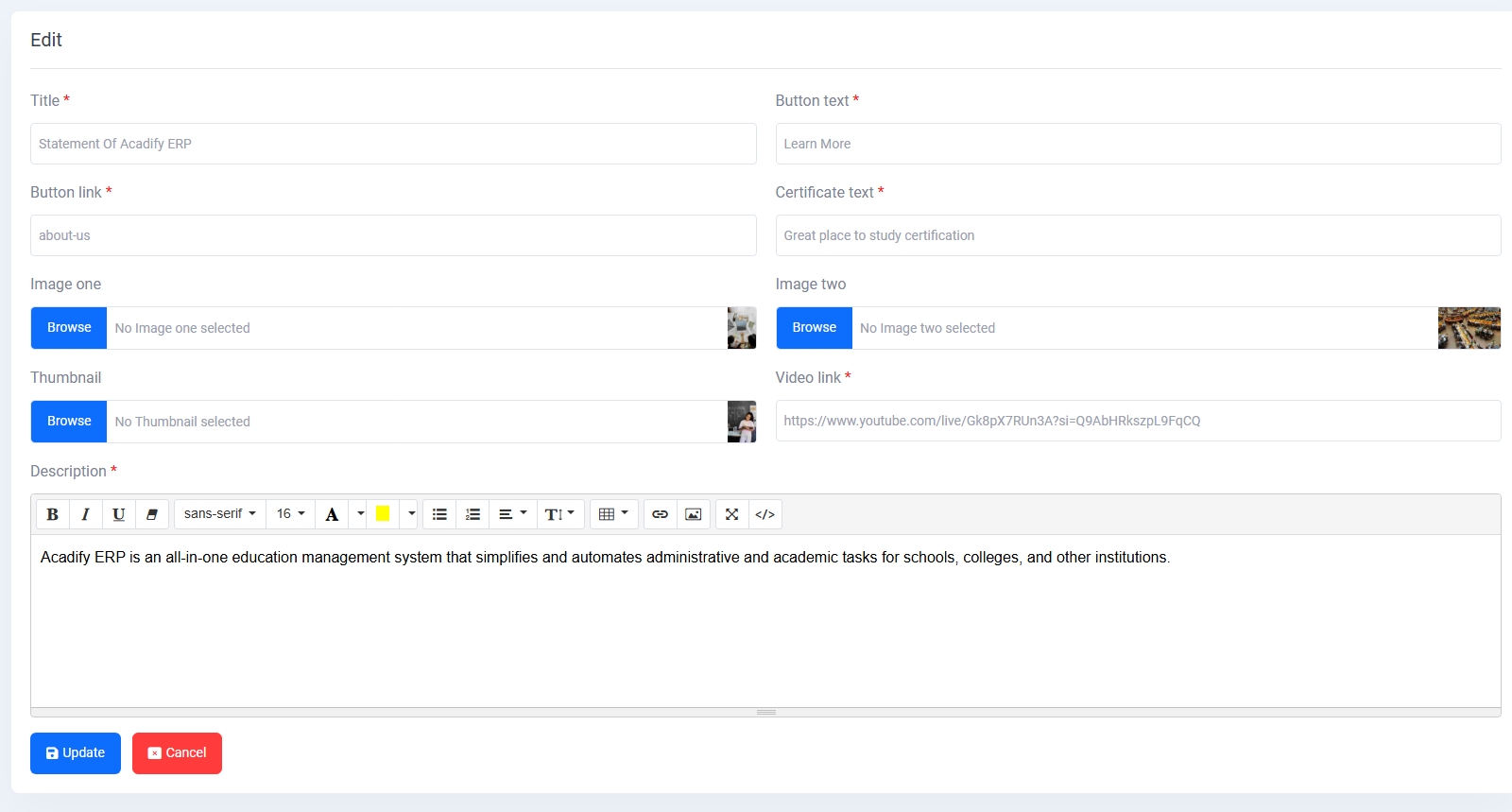Screen dimensions: 1512x812
Task: Remove font style with eraser icon
Action: 152,514
